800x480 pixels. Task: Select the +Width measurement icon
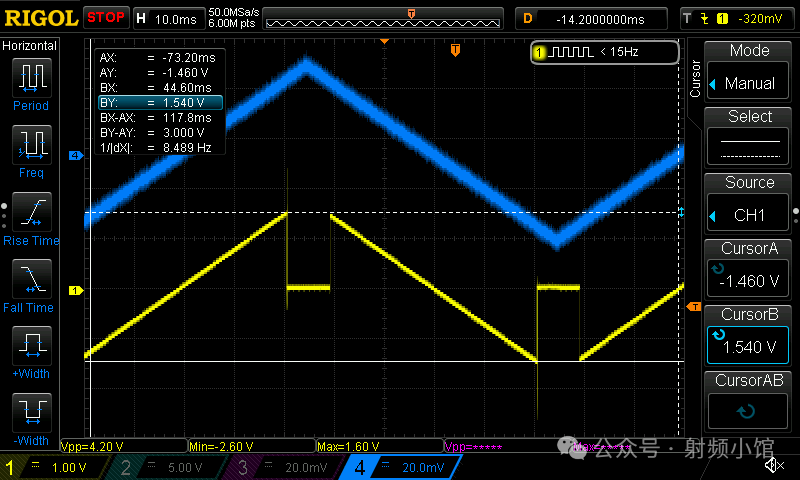click(x=31, y=348)
